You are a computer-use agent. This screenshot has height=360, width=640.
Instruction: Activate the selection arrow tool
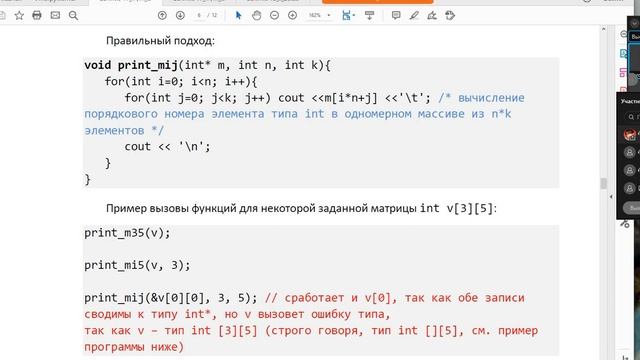[x=238, y=16]
